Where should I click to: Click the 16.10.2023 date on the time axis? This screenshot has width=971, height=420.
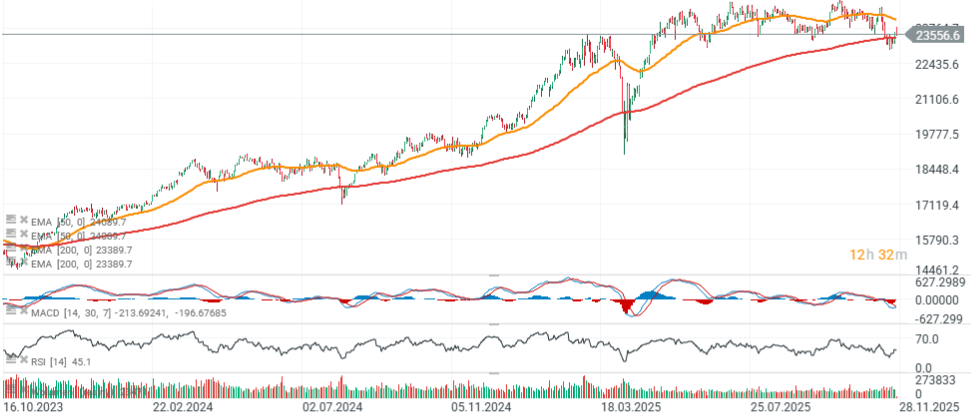coord(38,408)
